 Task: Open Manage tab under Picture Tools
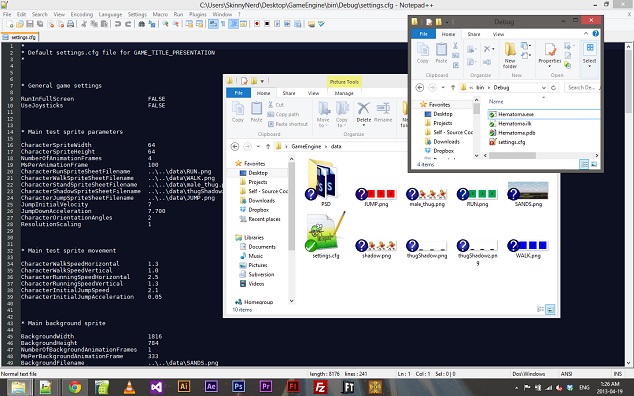point(344,93)
